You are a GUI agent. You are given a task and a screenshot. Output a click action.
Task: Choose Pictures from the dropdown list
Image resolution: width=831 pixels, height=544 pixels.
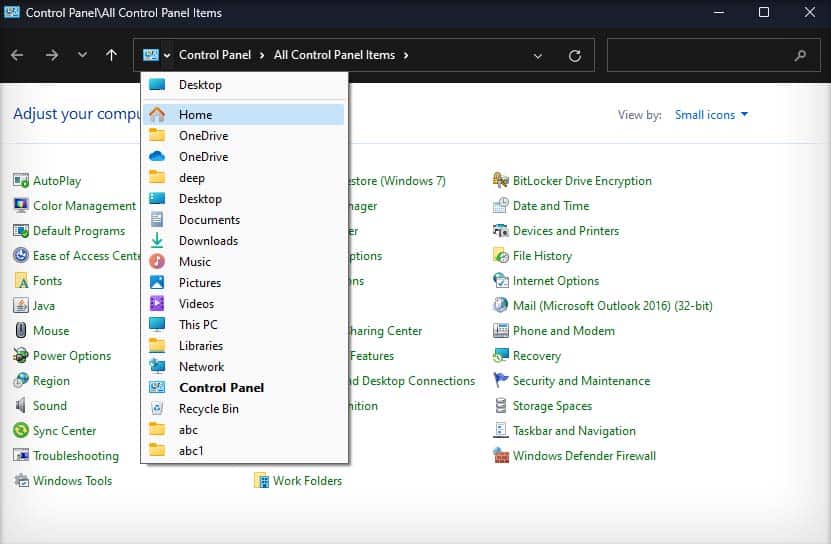(243, 283)
